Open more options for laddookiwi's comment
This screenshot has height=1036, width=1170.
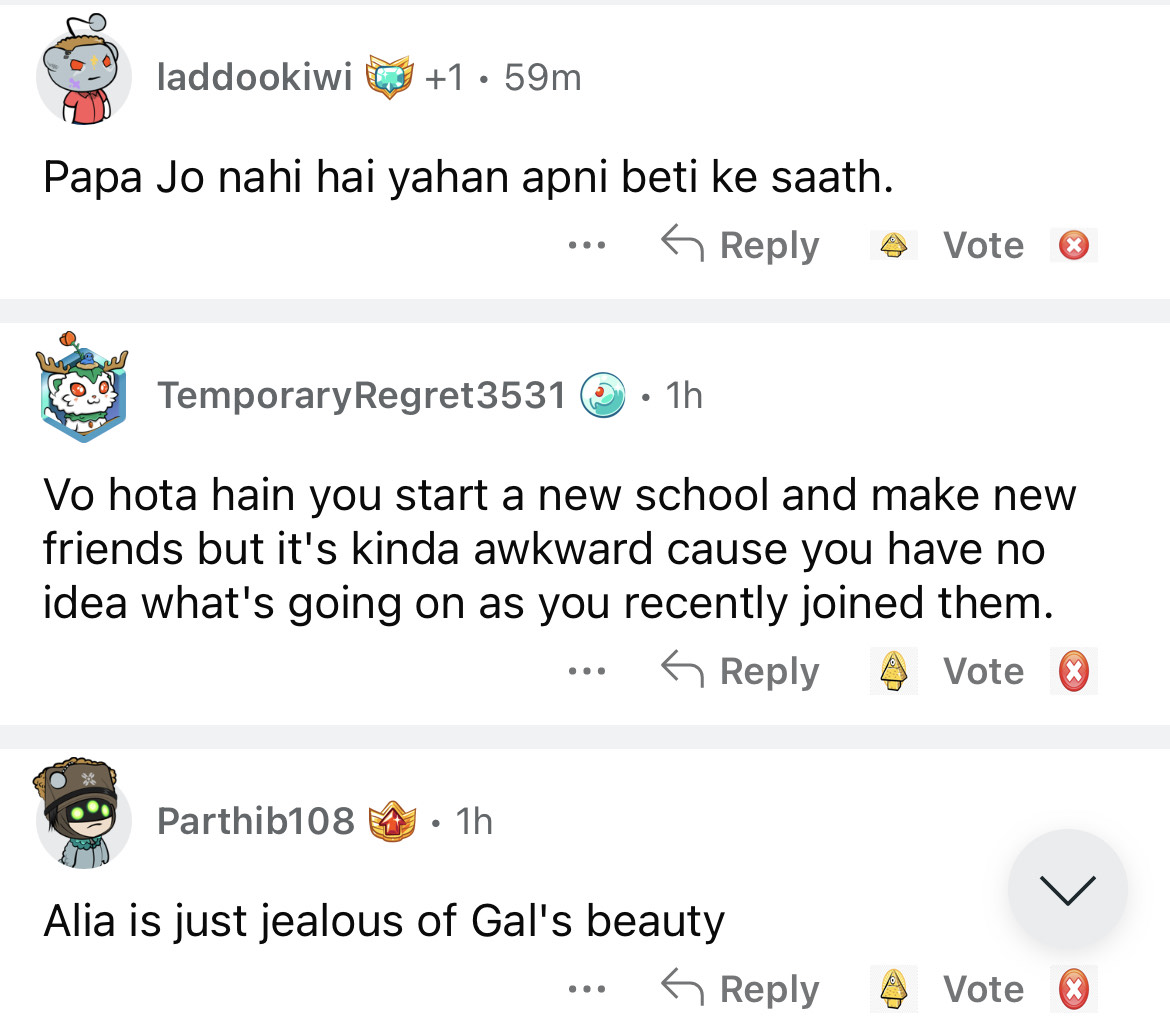click(x=588, y=245)
